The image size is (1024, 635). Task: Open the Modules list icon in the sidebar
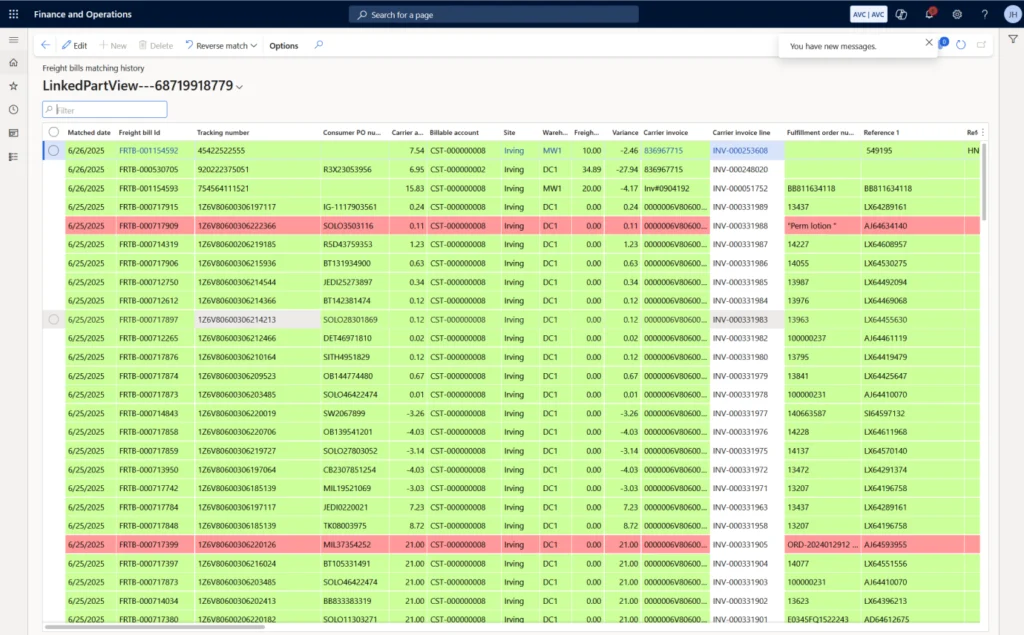[13, 158]
